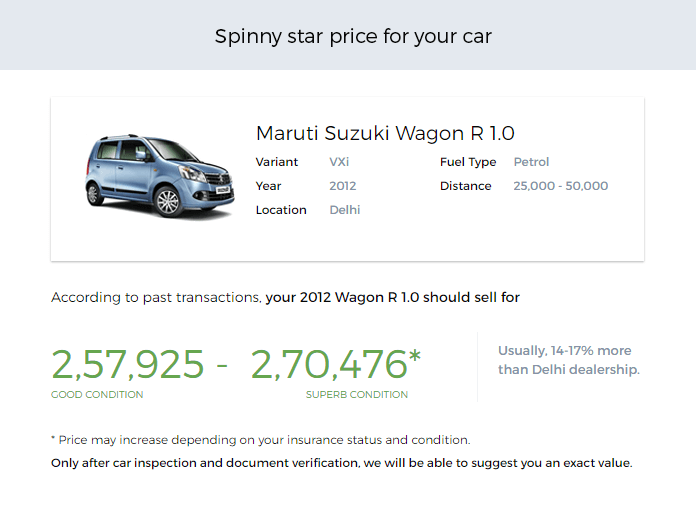Click the Fuel Type label
Viewport: 696px width, 505px height.
(468, 162)
